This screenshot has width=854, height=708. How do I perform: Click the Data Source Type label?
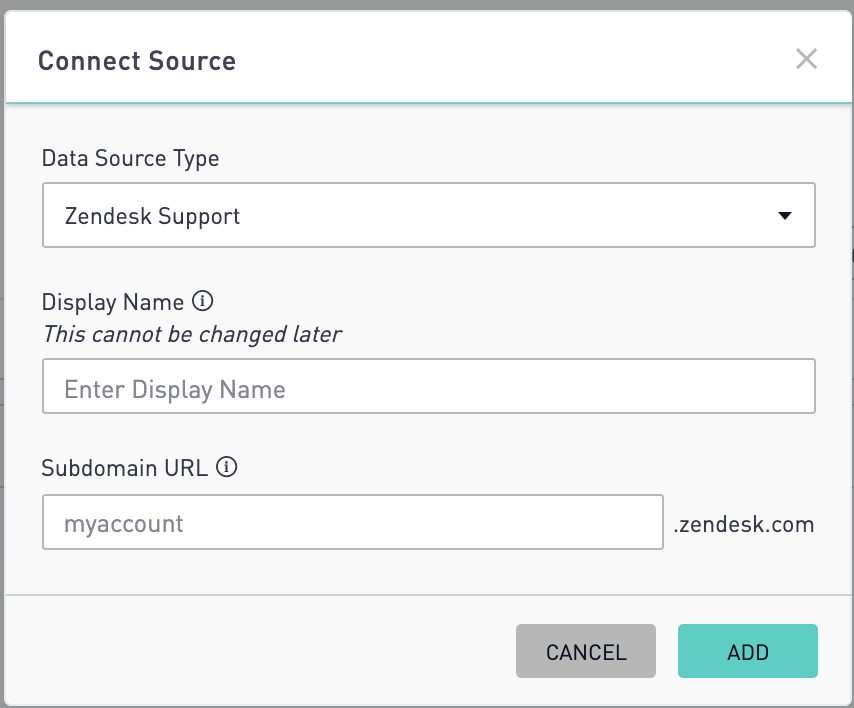tap(131, 158)
